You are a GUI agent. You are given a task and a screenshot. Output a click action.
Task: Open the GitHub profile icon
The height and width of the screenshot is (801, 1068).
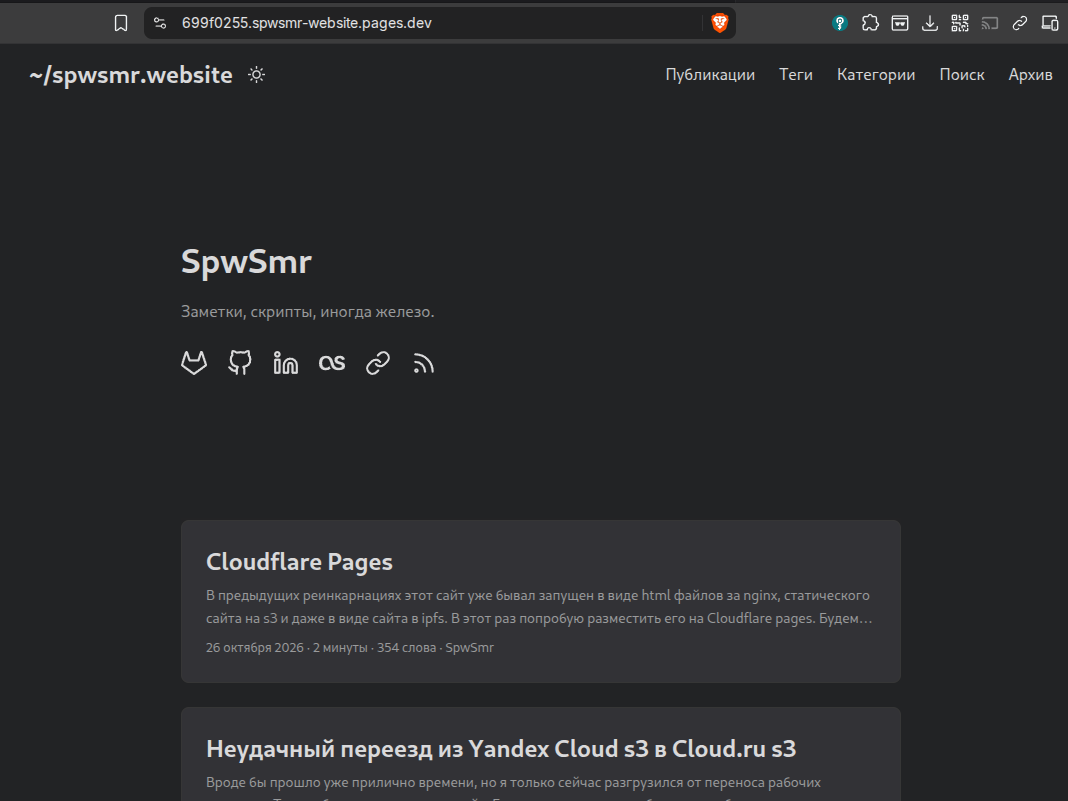coord(240,363)
